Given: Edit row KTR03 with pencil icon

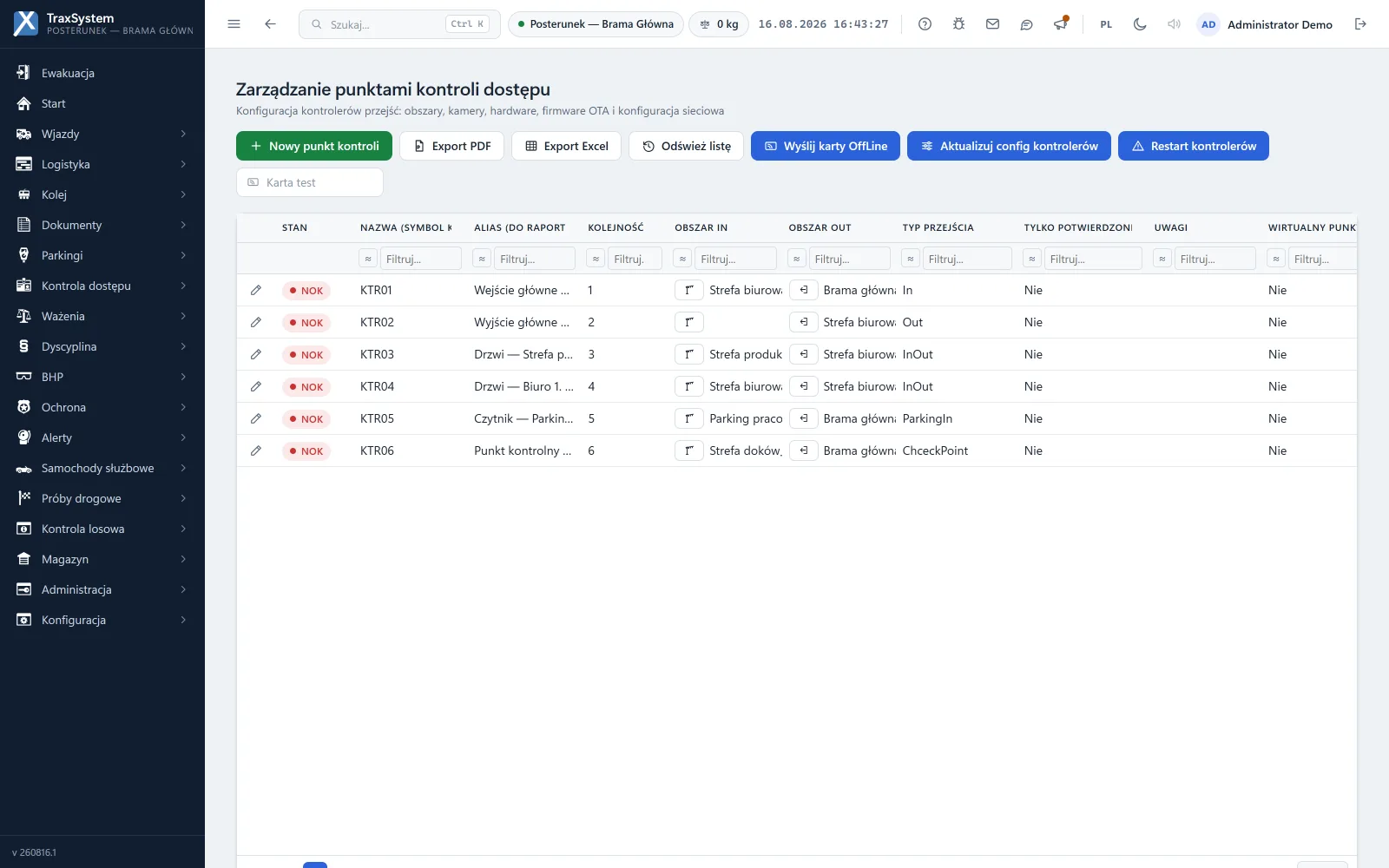Looking at the screenshot, I should click(x=255, y=354).
